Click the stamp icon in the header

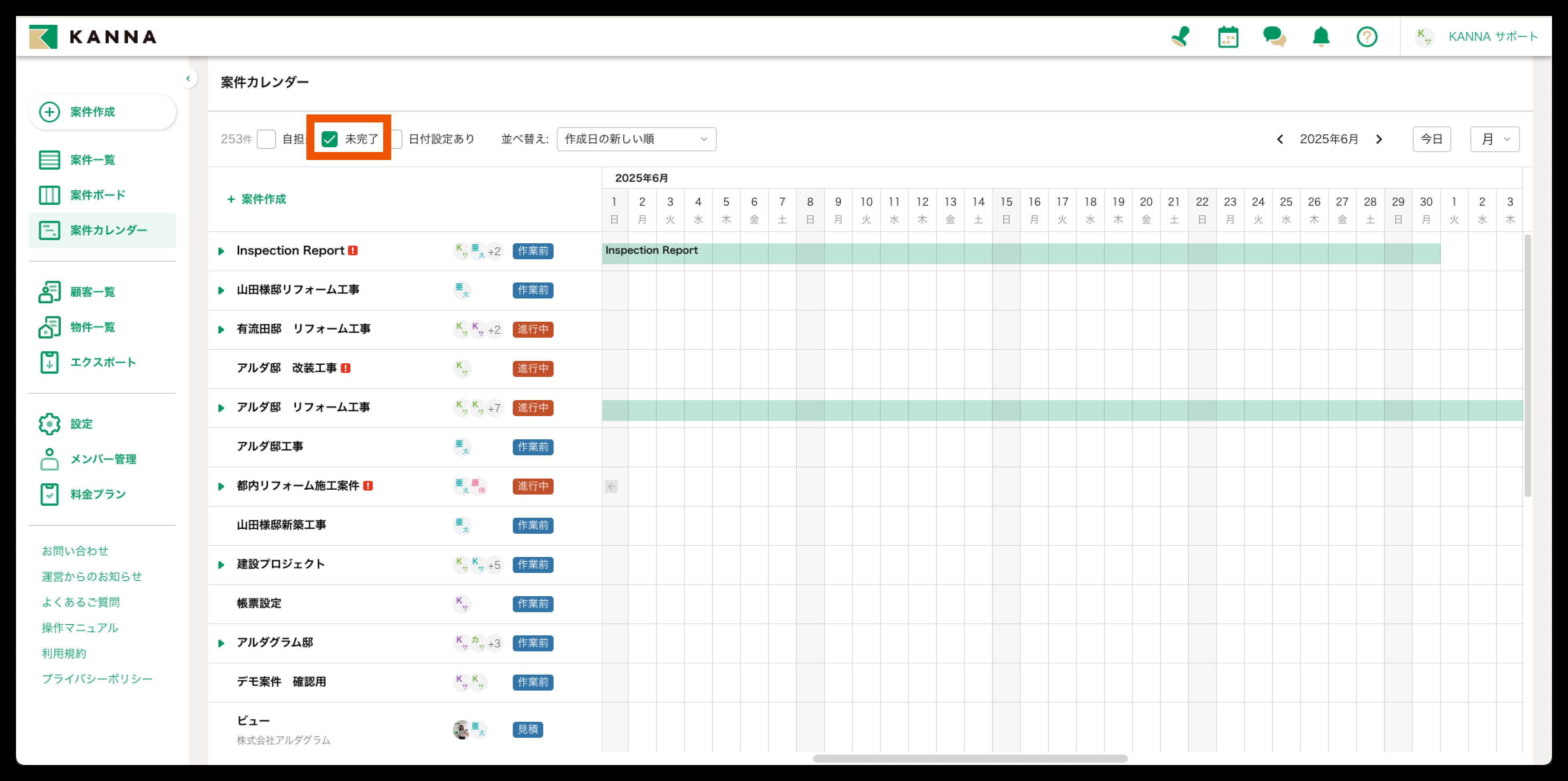1180,36
